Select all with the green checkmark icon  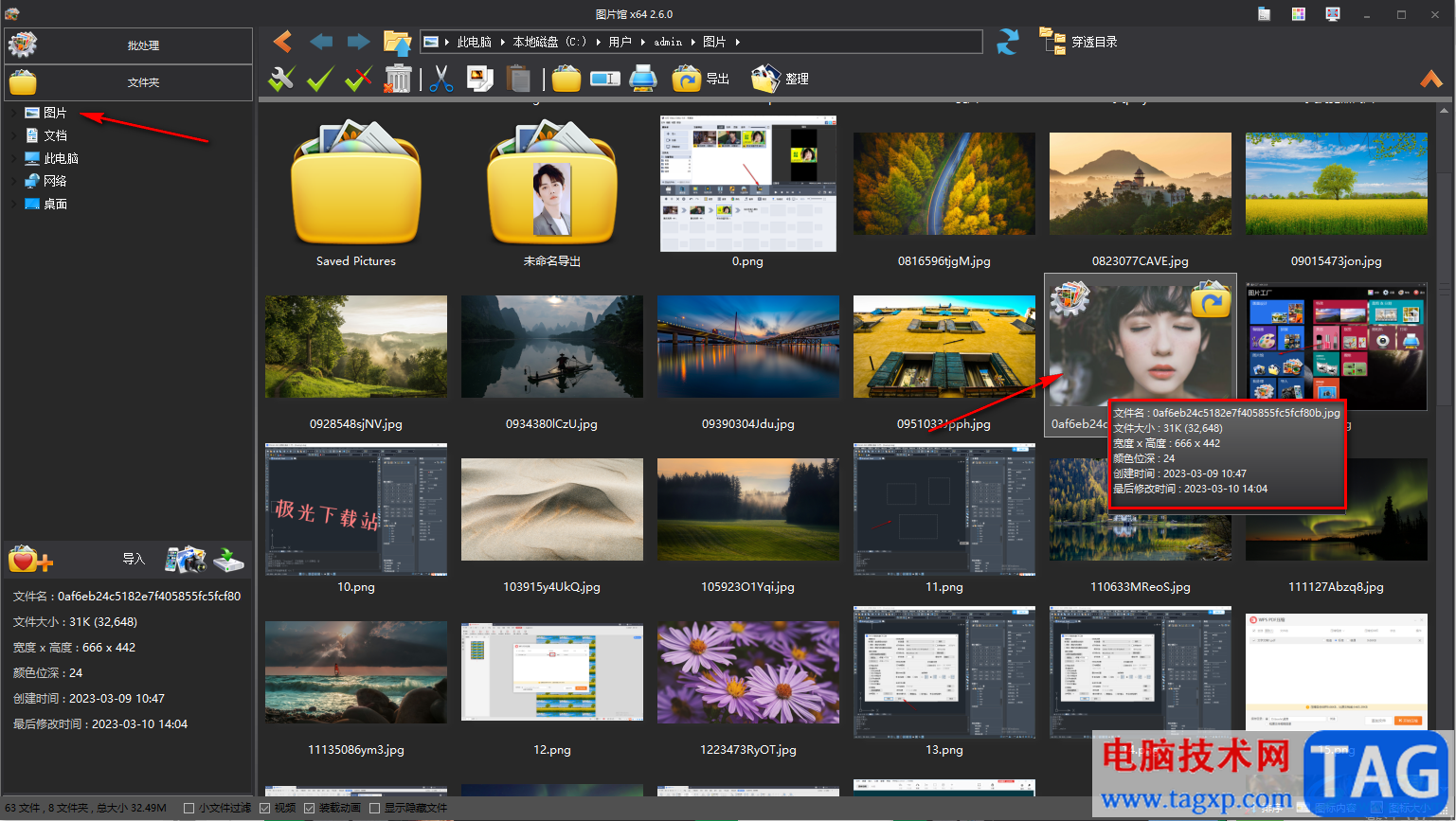(x=320, y=79)
